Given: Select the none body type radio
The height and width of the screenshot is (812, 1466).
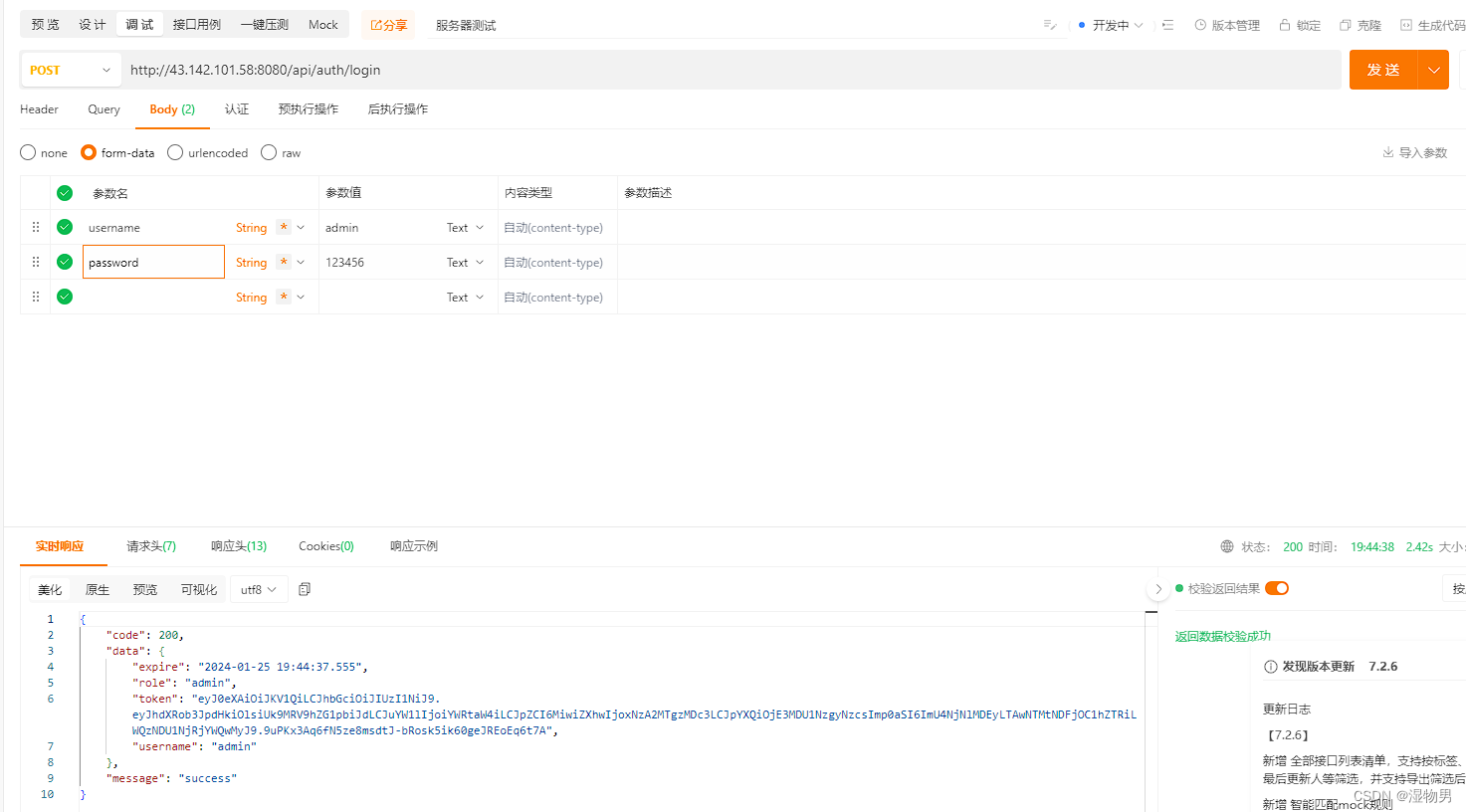Looking at the screenshot, I should tap(28, 152).
